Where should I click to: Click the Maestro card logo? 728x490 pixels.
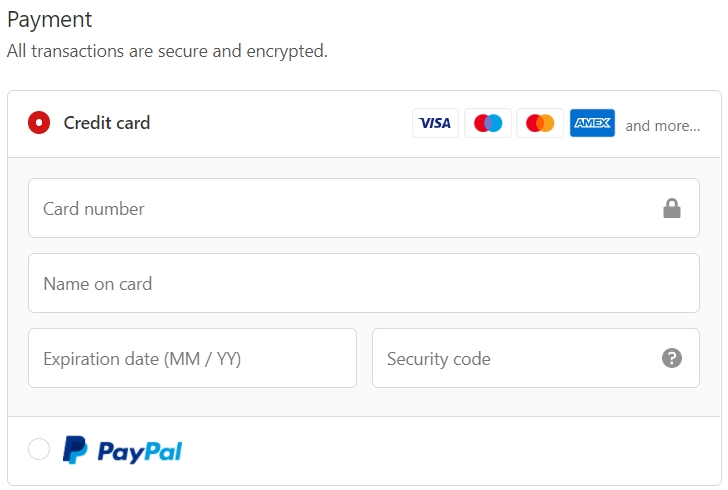coord(488,123)
